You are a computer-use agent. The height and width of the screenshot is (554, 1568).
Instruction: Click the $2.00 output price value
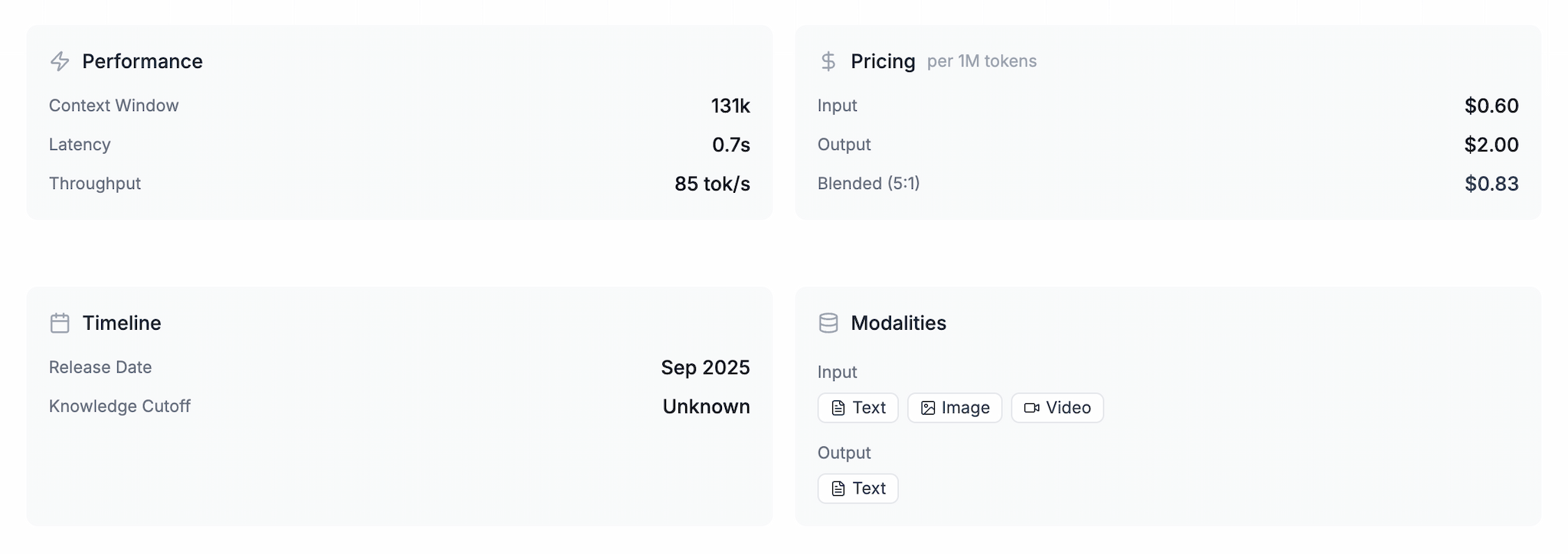point(1491,145)
